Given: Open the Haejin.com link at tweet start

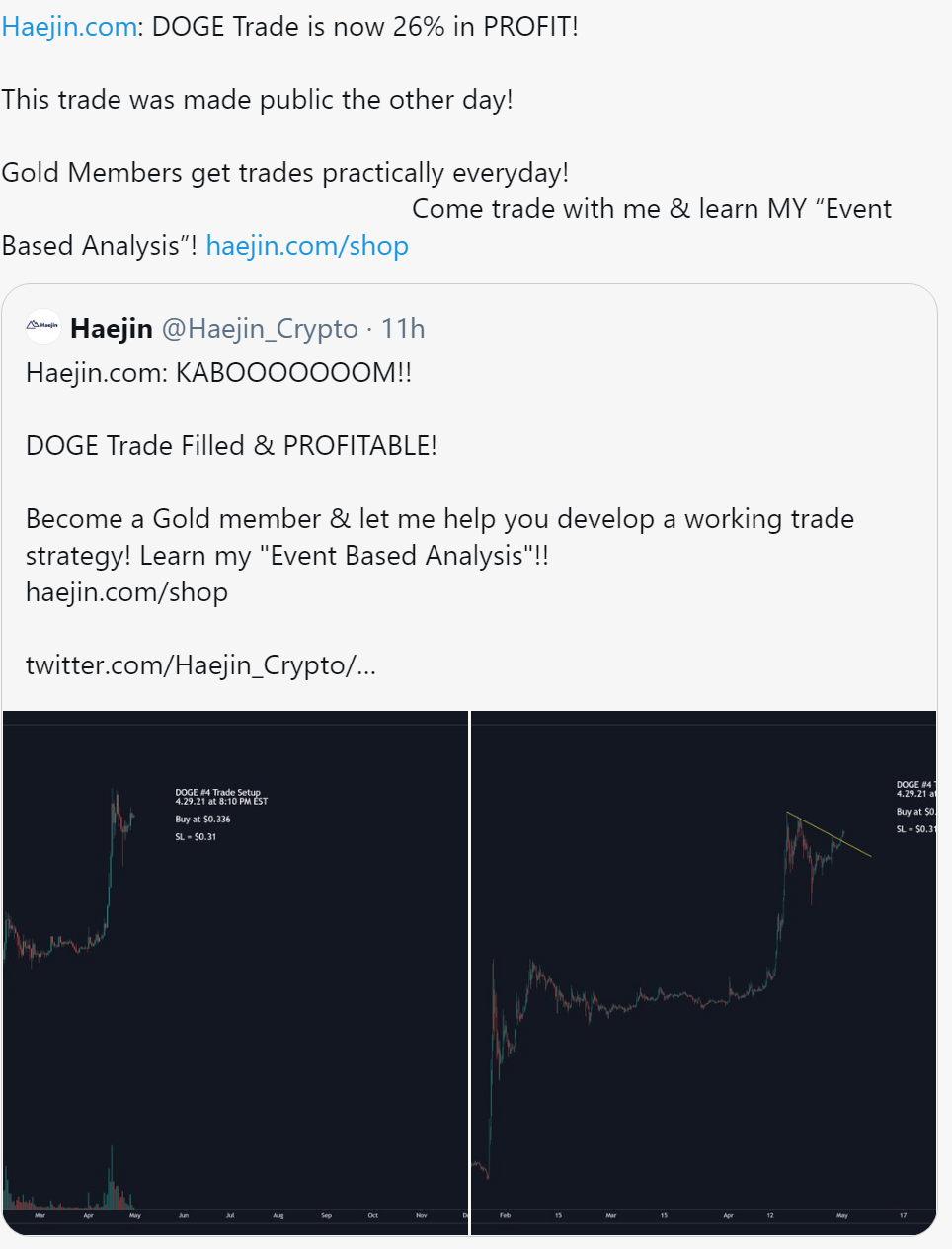Looking at the screenshot, I should click(x=69, y=27).
